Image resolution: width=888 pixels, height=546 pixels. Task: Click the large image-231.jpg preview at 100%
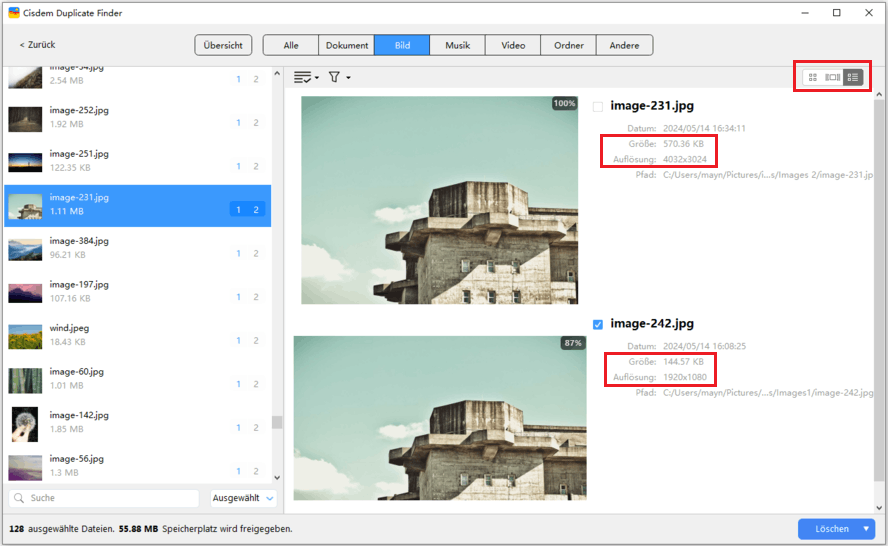(x=439, y=200)
